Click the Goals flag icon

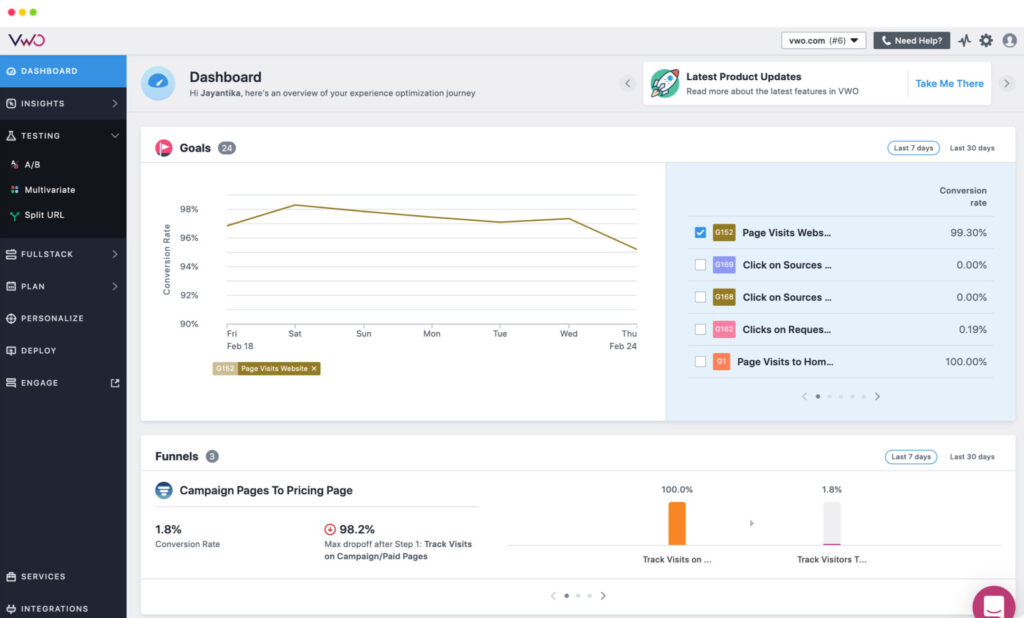pos(163,148)
